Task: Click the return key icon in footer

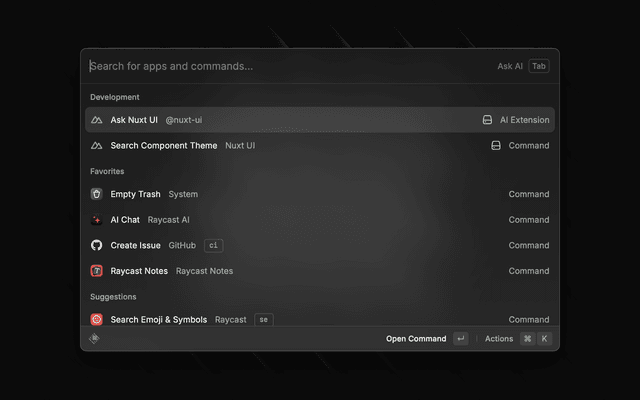Action: (461, 338)
